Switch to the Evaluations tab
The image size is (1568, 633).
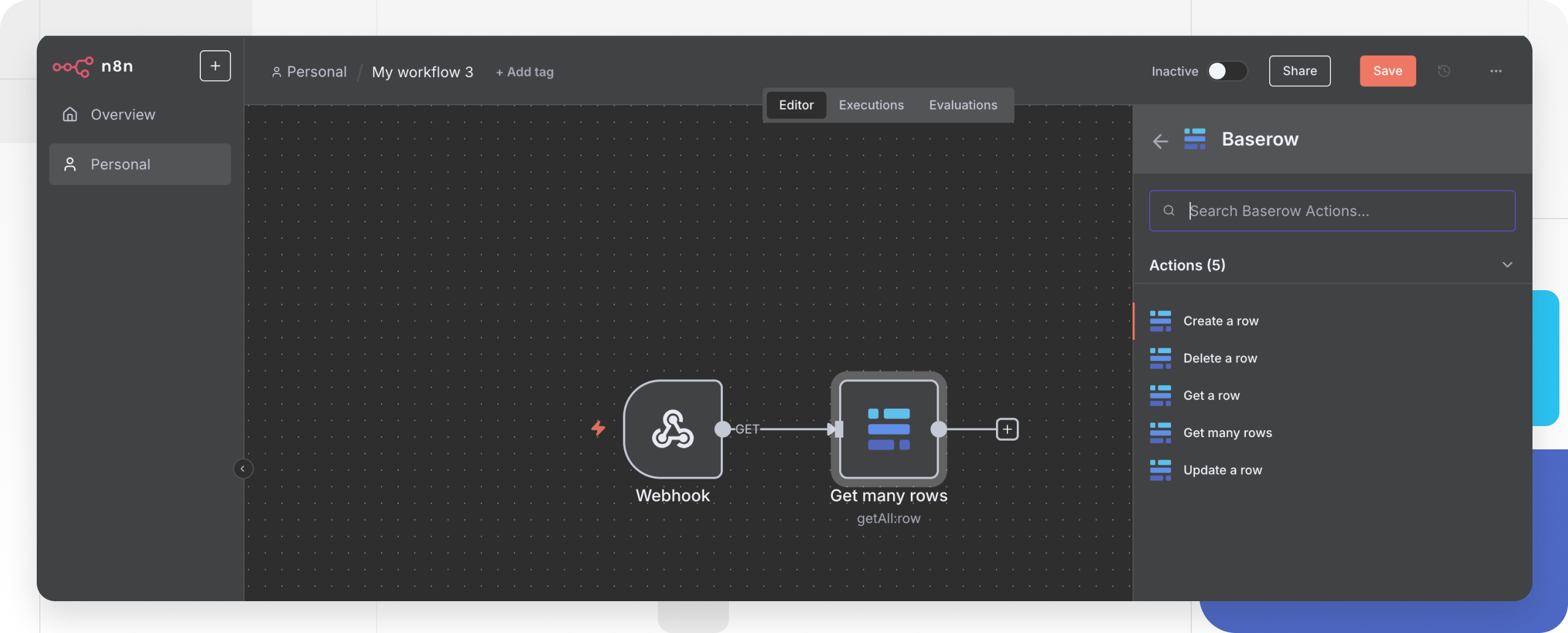(x=963, y=105)
